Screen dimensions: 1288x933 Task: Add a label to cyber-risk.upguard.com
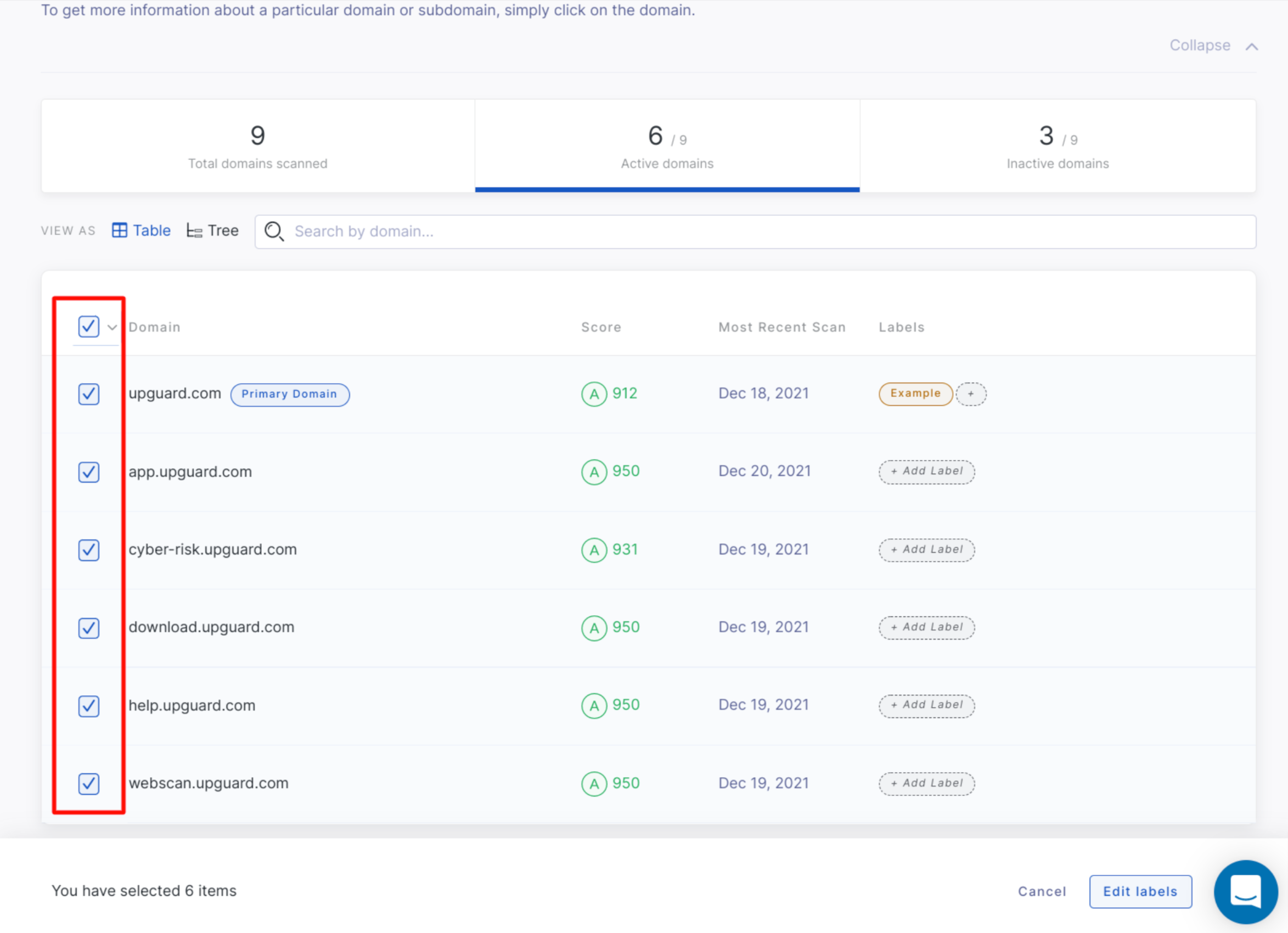tap(927, 550)
